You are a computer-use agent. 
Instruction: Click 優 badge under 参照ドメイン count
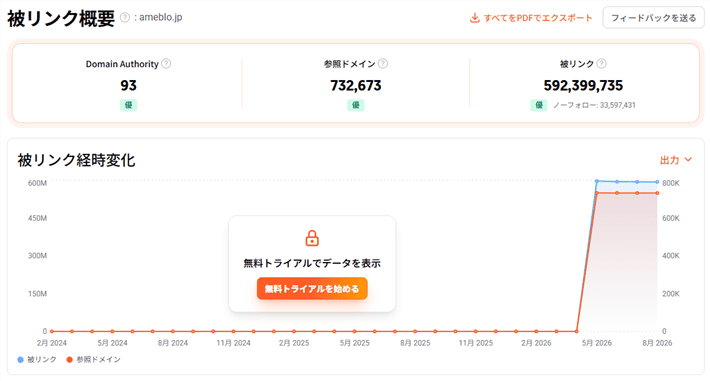356,105
